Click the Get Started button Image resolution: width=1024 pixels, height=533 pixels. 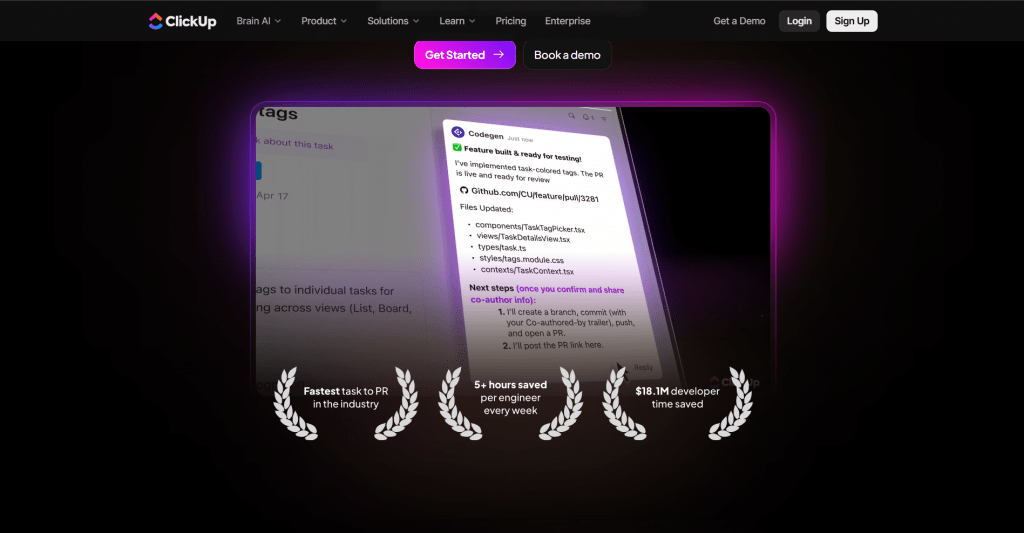coord(465,55)
